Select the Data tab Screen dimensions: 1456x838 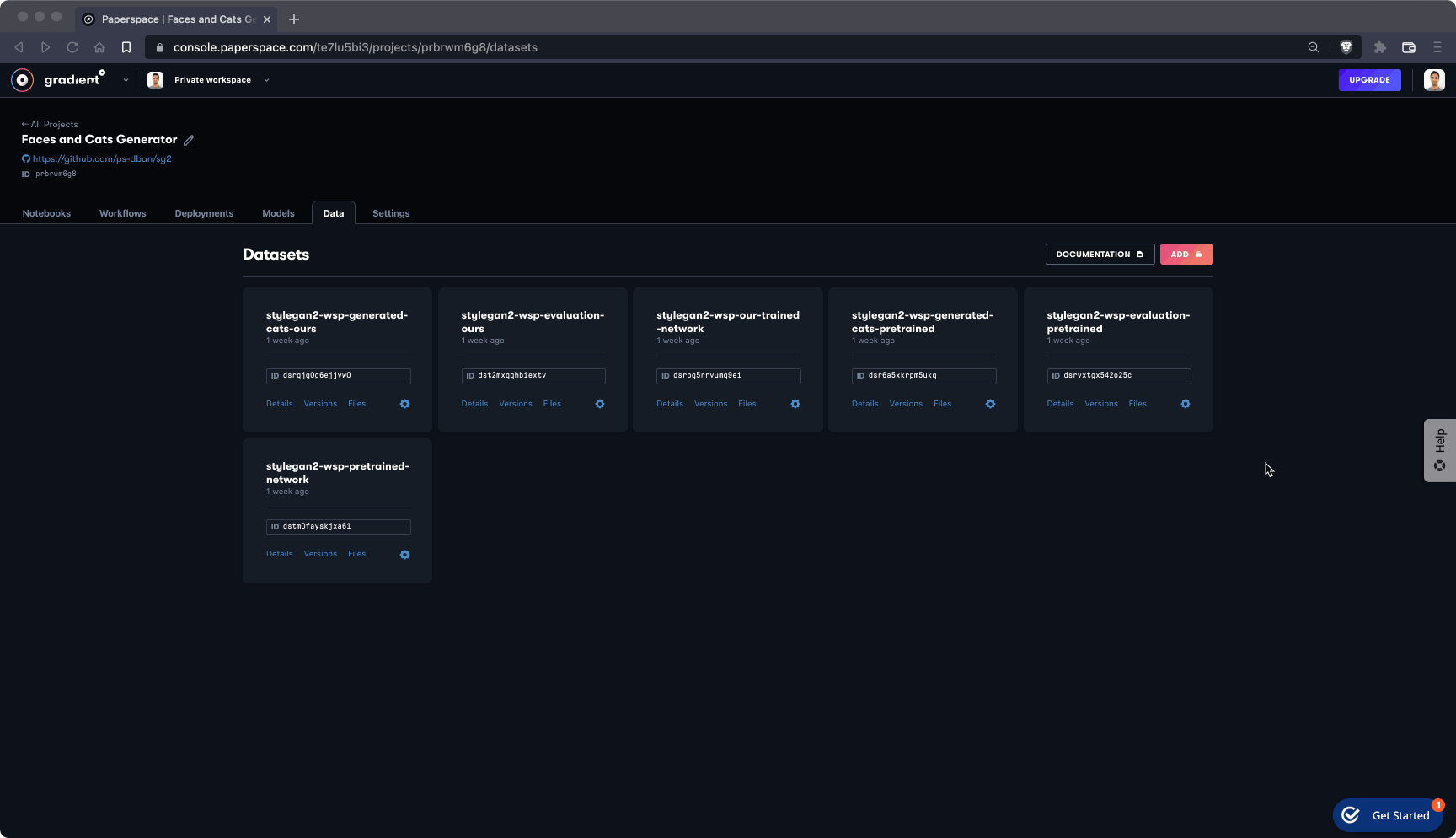click(334, 213)
